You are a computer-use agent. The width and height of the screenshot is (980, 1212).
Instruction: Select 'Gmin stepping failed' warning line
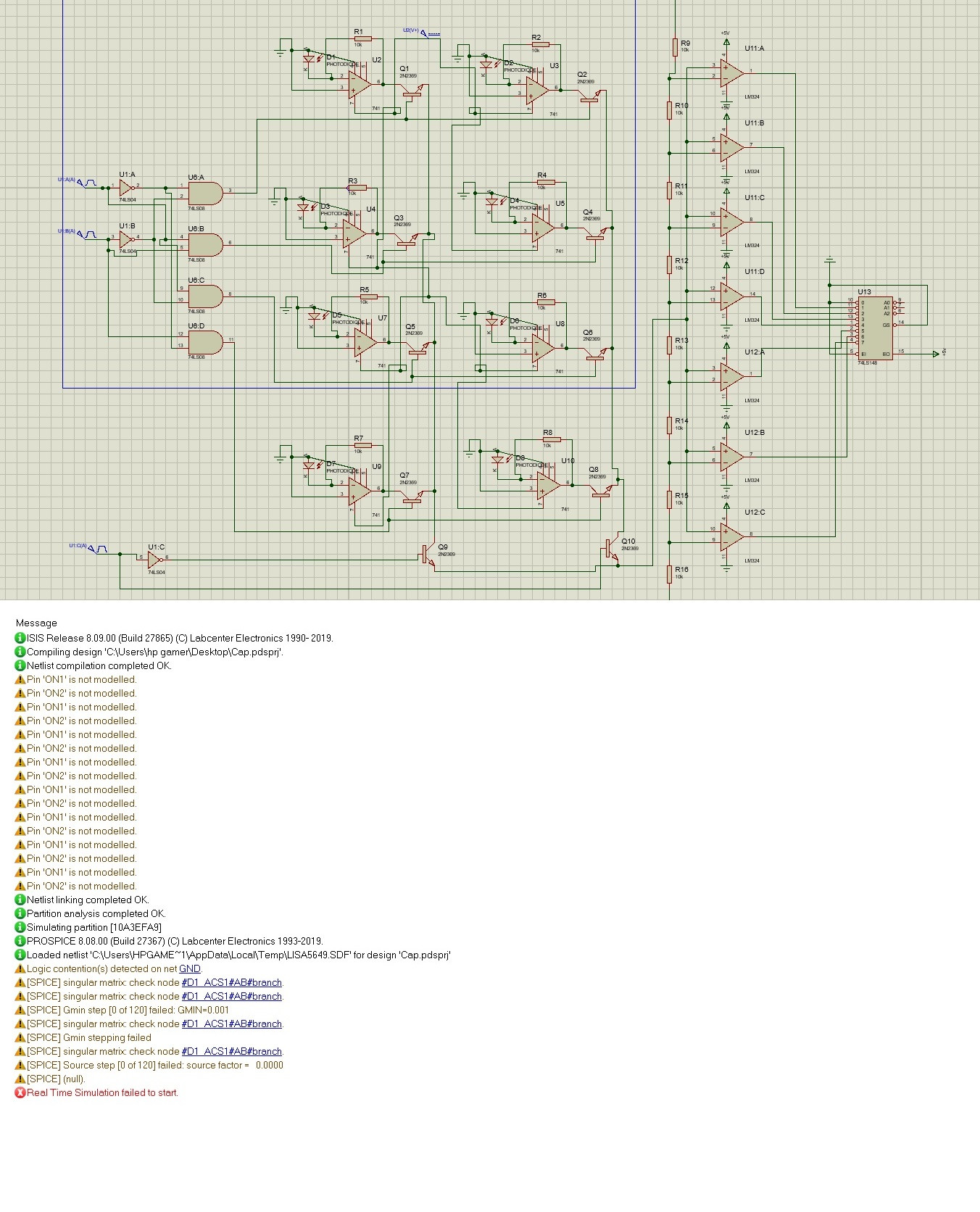(89, 1037)
